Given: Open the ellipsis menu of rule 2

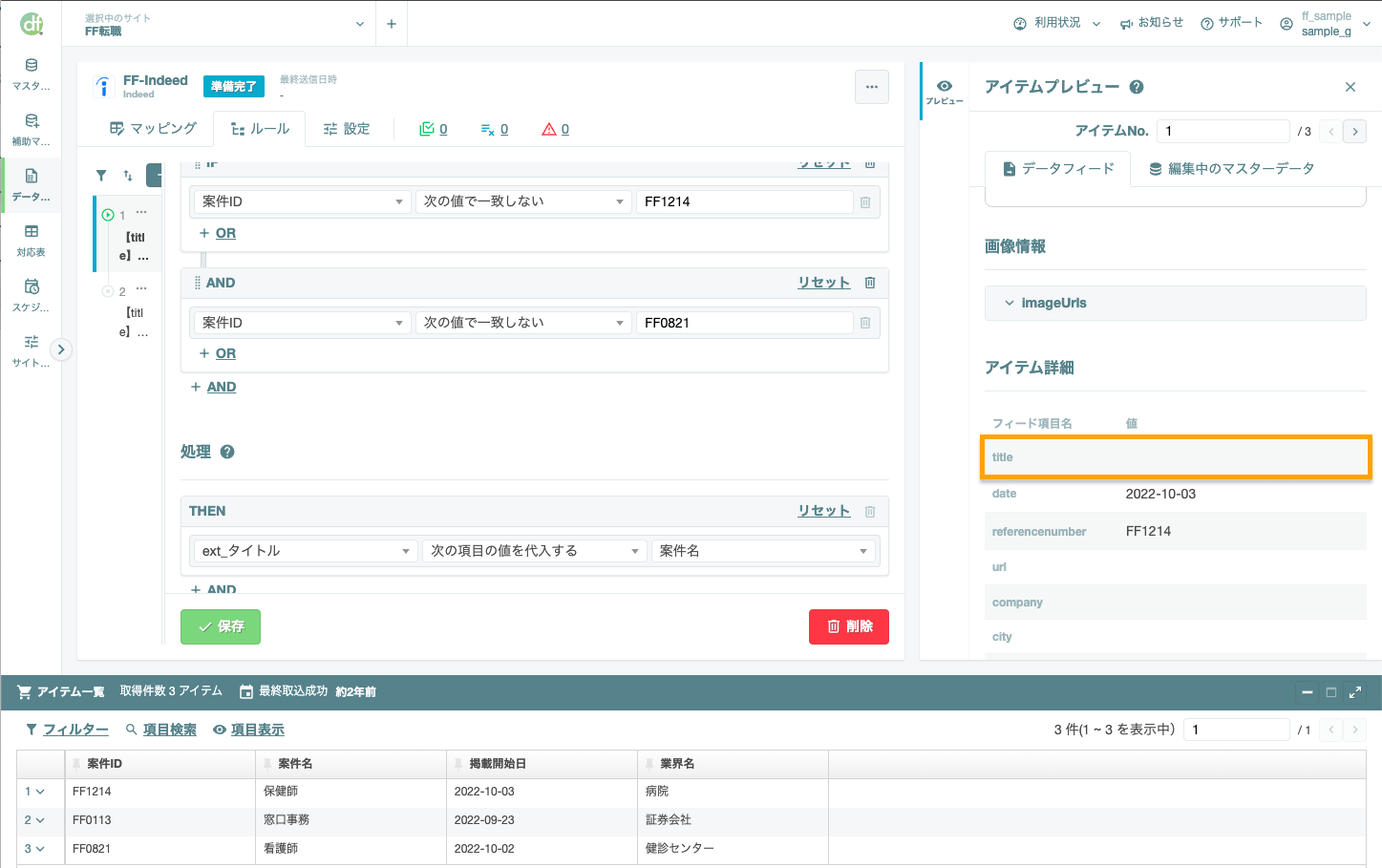Looking at the screenshot, I should click(x=141, y=288).
